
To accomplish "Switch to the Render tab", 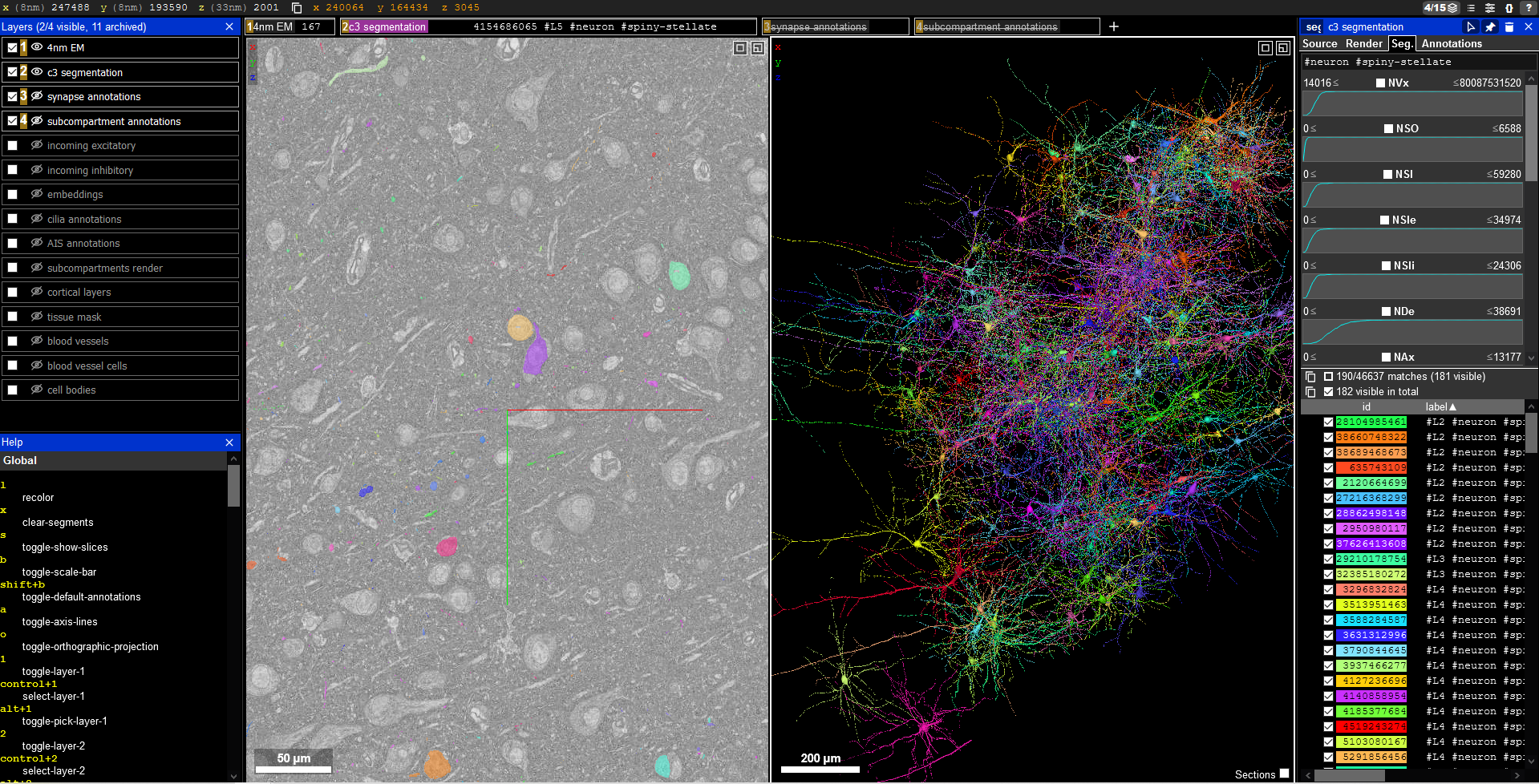I will (x=1363, y=44).
